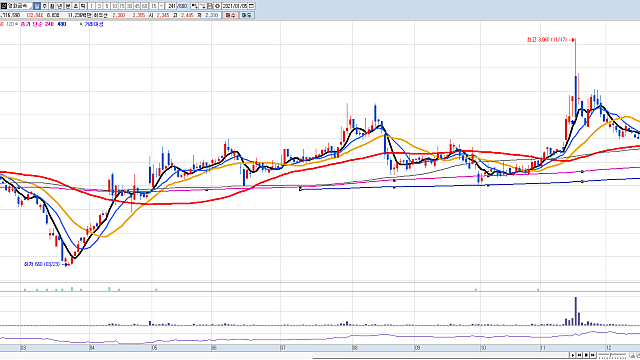Image resolution: width=640 pixels, height=360 pixels.
Task: Click the horizontal chart scrollbar
Action: 441,355
